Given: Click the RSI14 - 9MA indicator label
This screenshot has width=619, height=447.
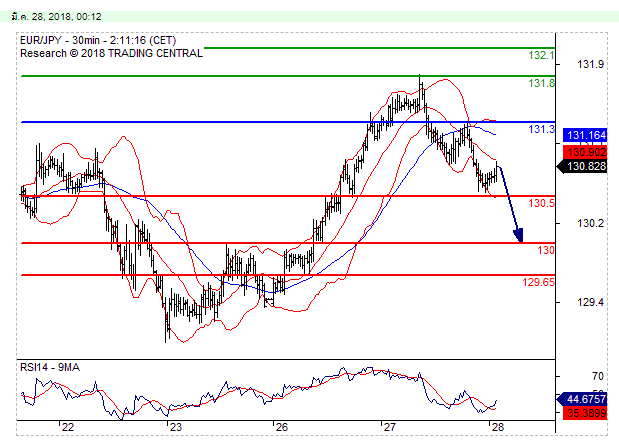Looking at the screenshot, I should tap(49, 367).
